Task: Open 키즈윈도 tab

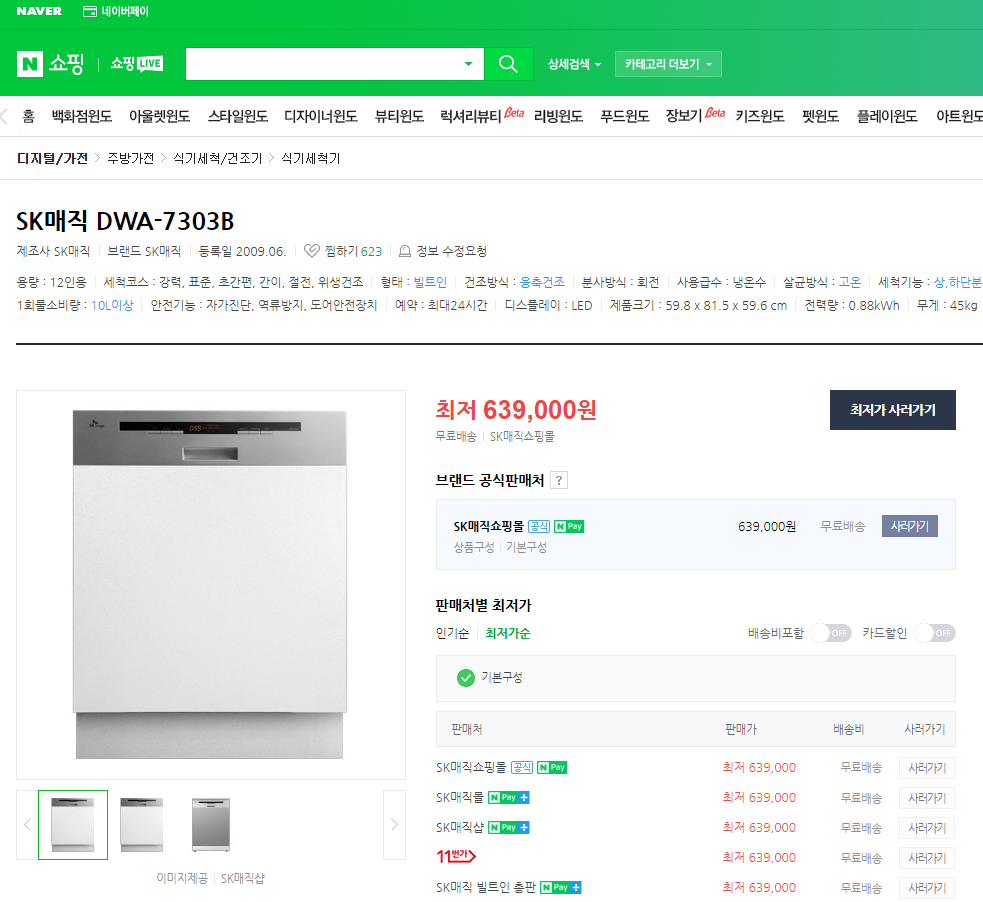Action: point(760,117)
